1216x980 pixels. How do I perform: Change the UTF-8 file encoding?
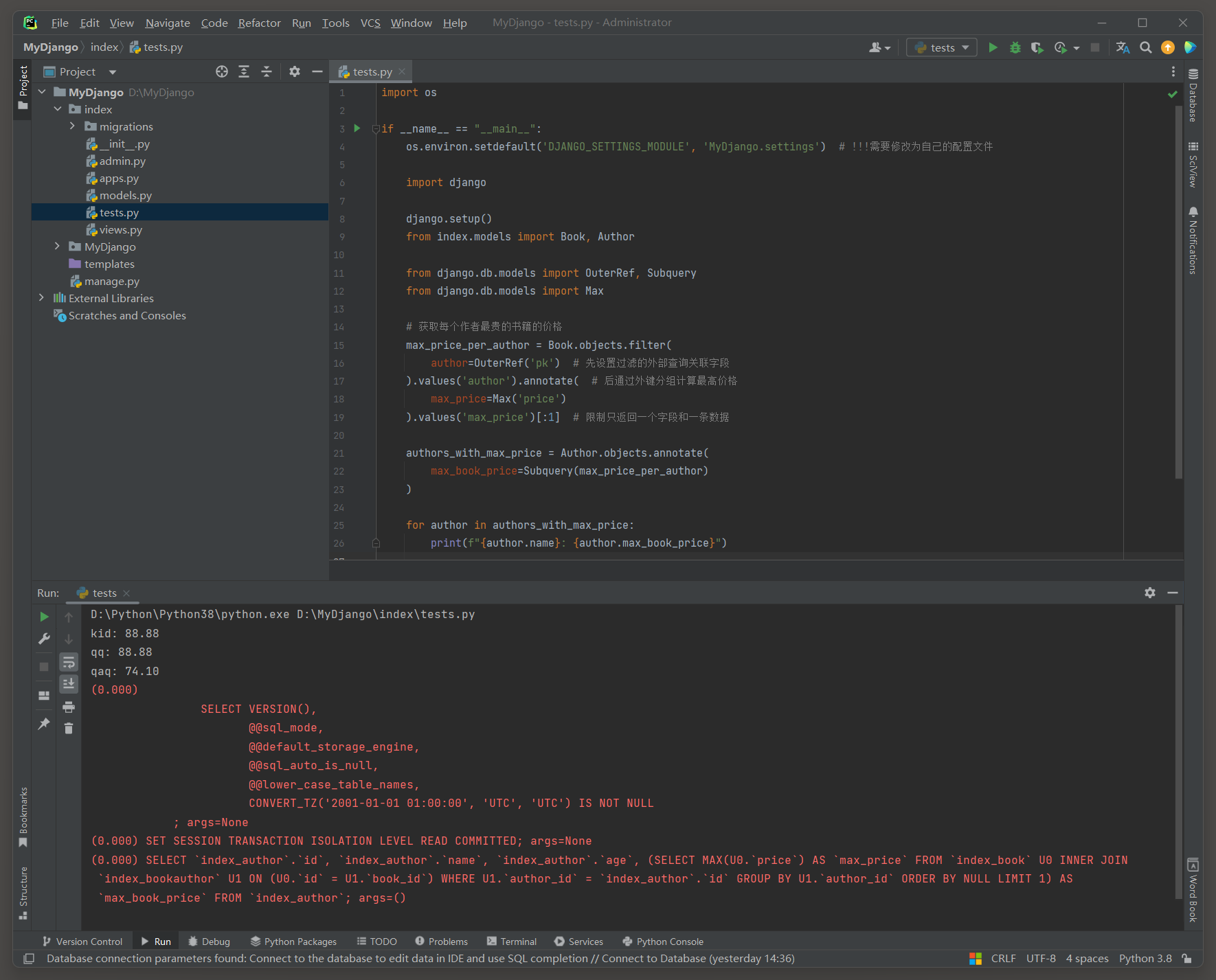[x=1041, y=959]
